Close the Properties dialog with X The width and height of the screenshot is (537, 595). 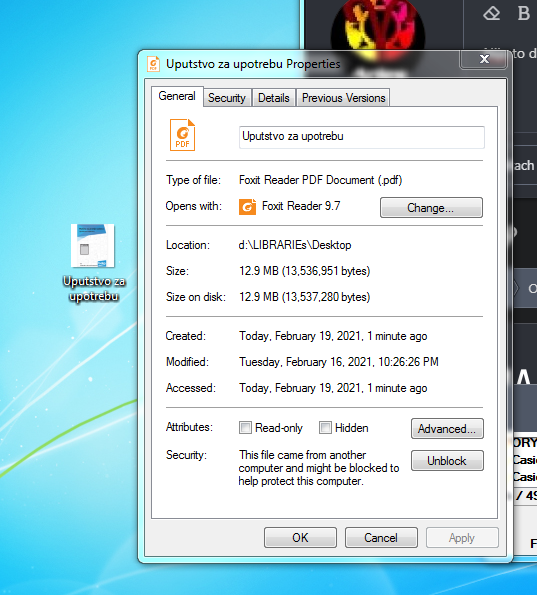(x=484, y=59)
